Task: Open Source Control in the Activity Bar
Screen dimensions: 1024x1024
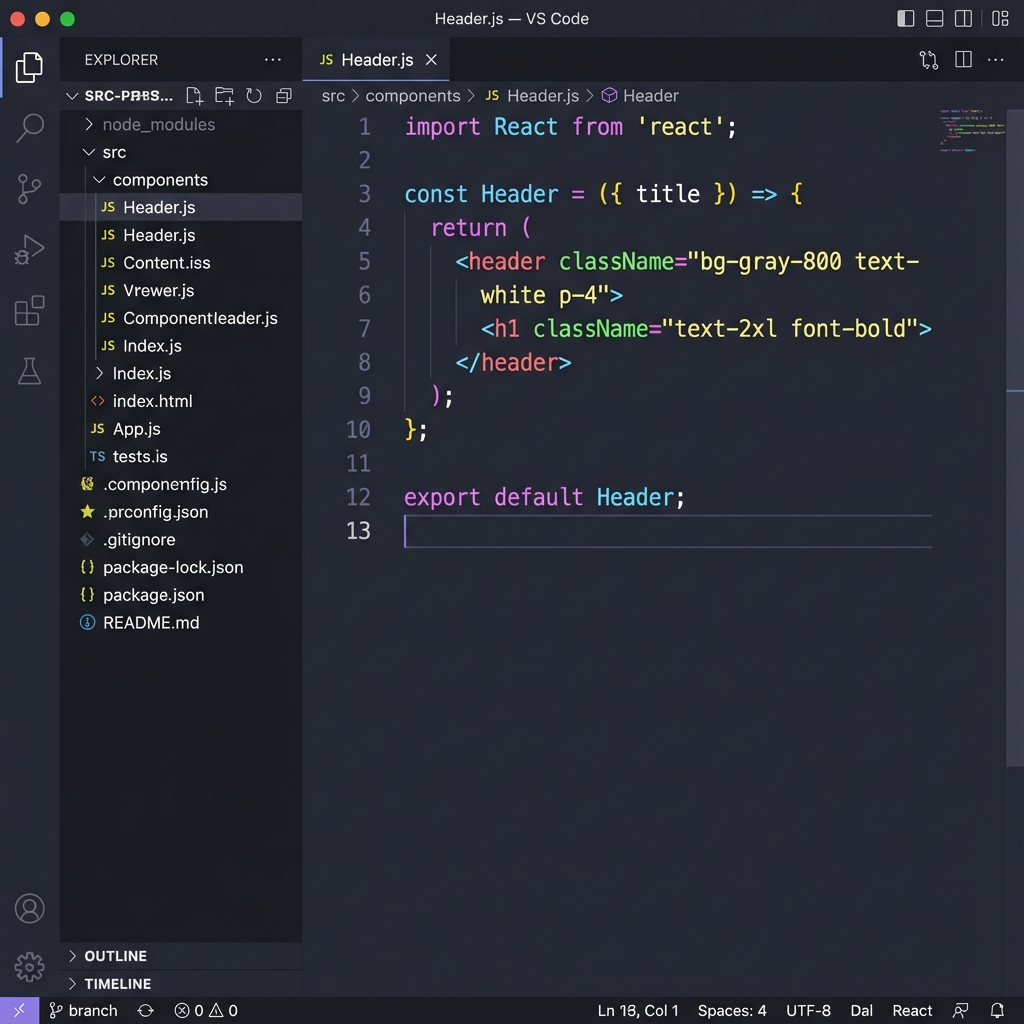Action: pyautogui.click(x=29, y=189)
